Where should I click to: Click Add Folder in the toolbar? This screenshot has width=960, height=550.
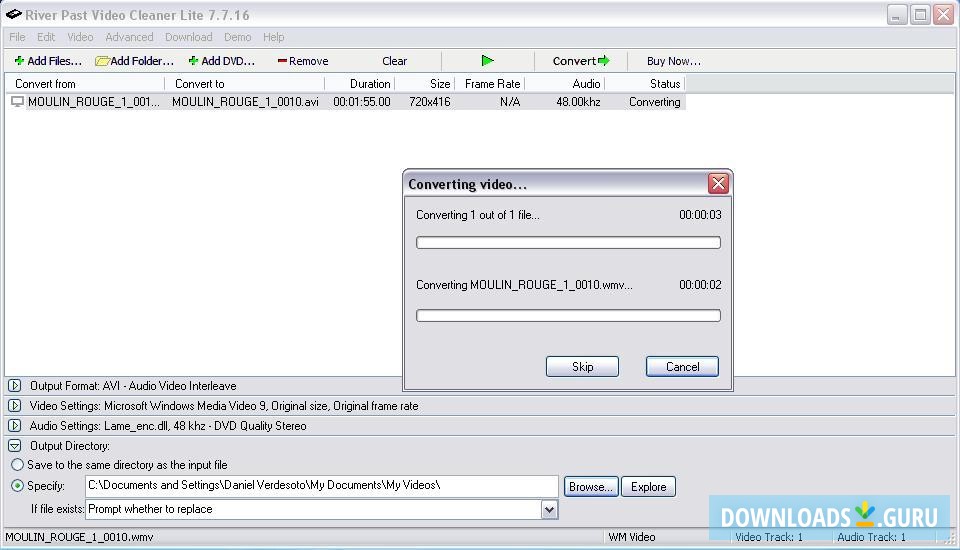[x=135, y=61]
